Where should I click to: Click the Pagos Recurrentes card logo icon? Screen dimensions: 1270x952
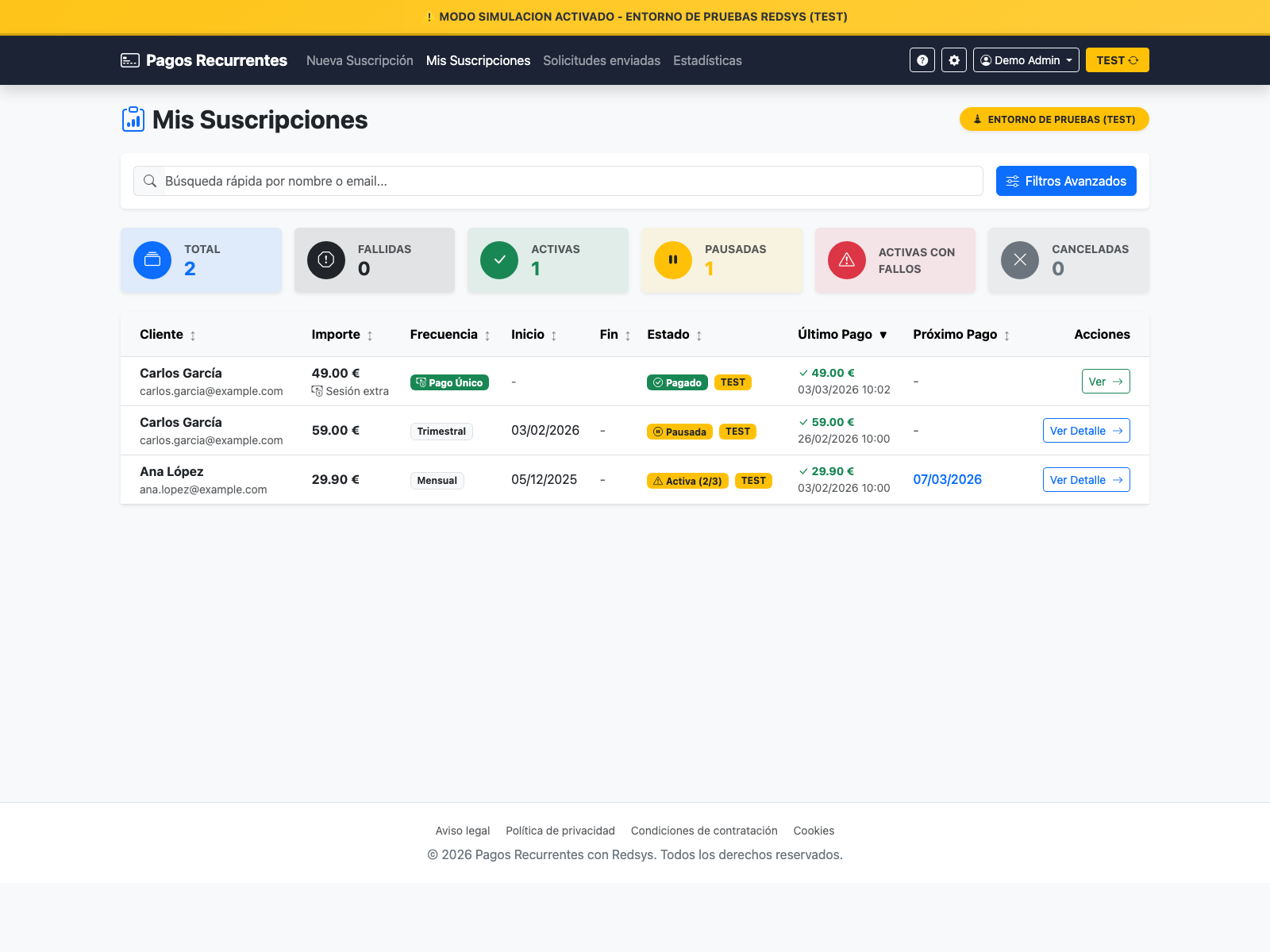[x=129, y=59]
